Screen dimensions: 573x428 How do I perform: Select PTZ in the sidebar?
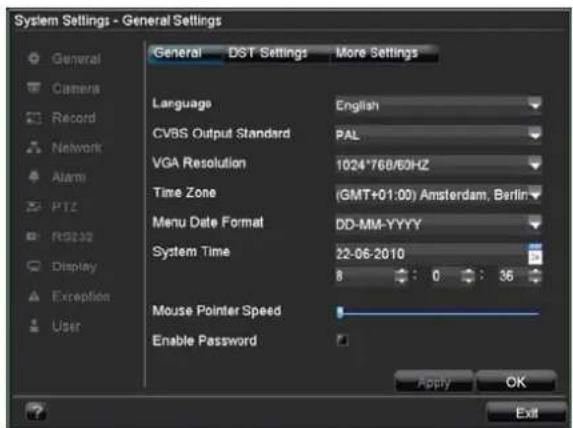pos(64,207)
